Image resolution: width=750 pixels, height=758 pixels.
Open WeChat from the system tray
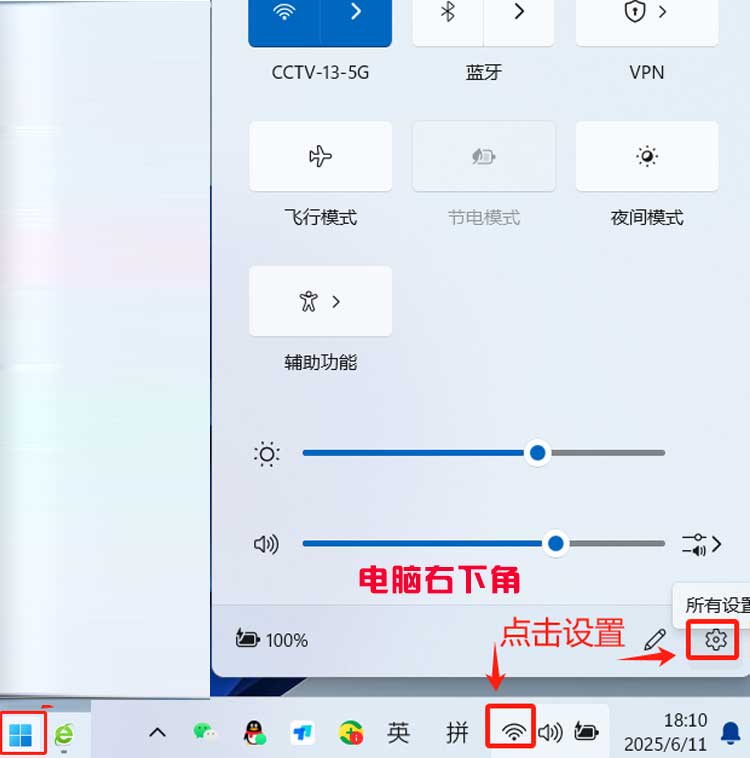[x=205, y=733]
